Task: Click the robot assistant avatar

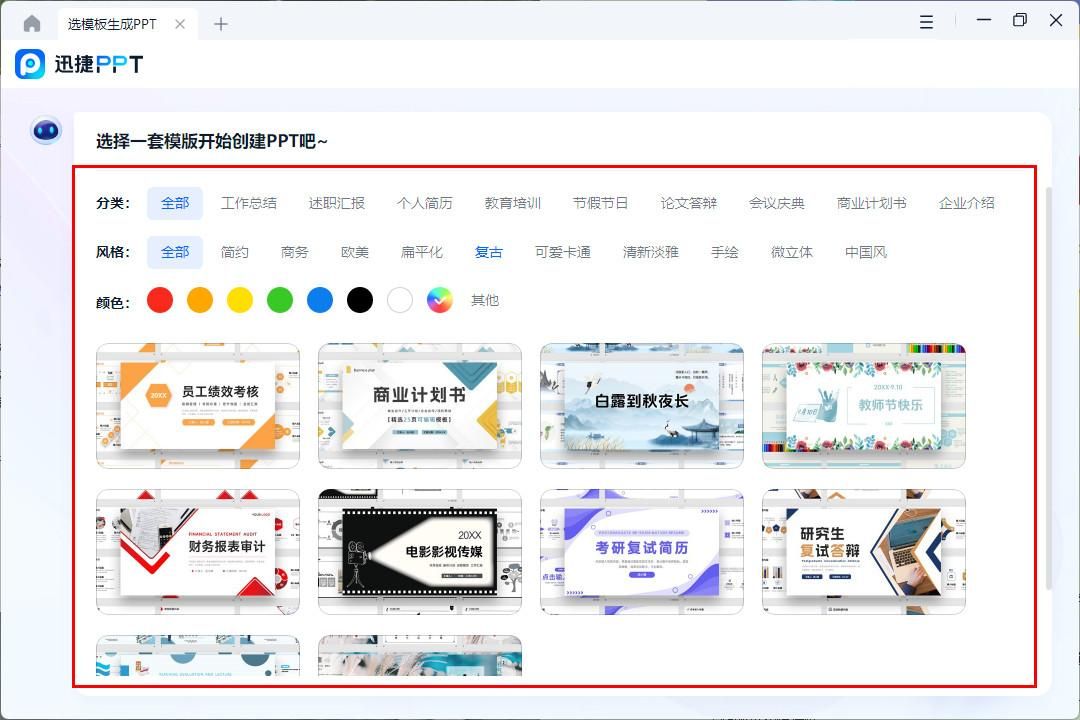Action: pyautogui.click(x=46, y=130)
